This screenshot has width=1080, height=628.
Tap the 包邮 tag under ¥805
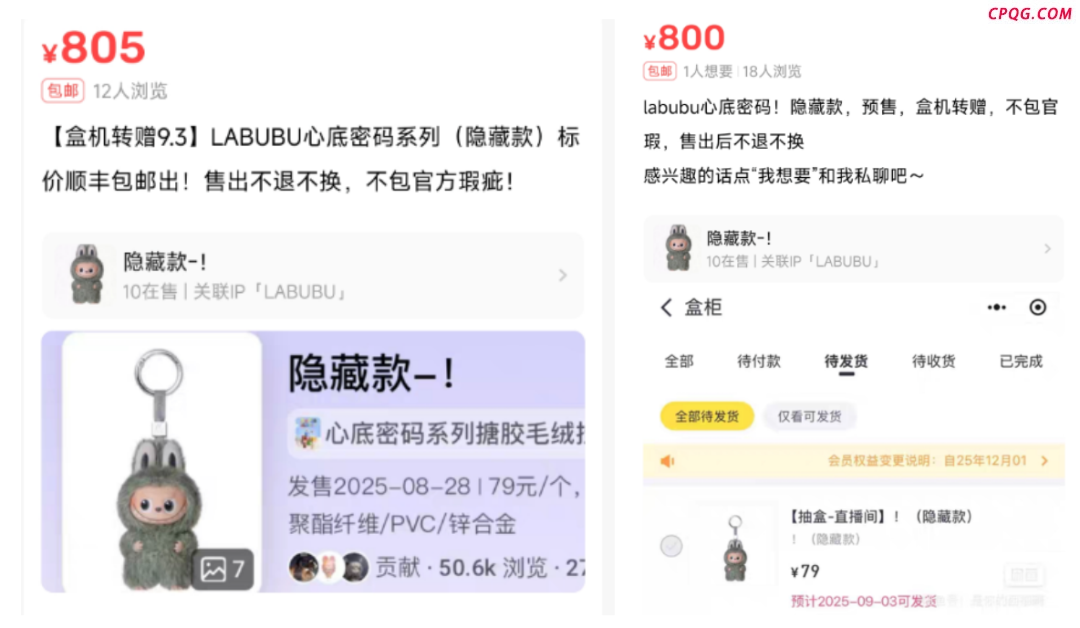(63, 91)
